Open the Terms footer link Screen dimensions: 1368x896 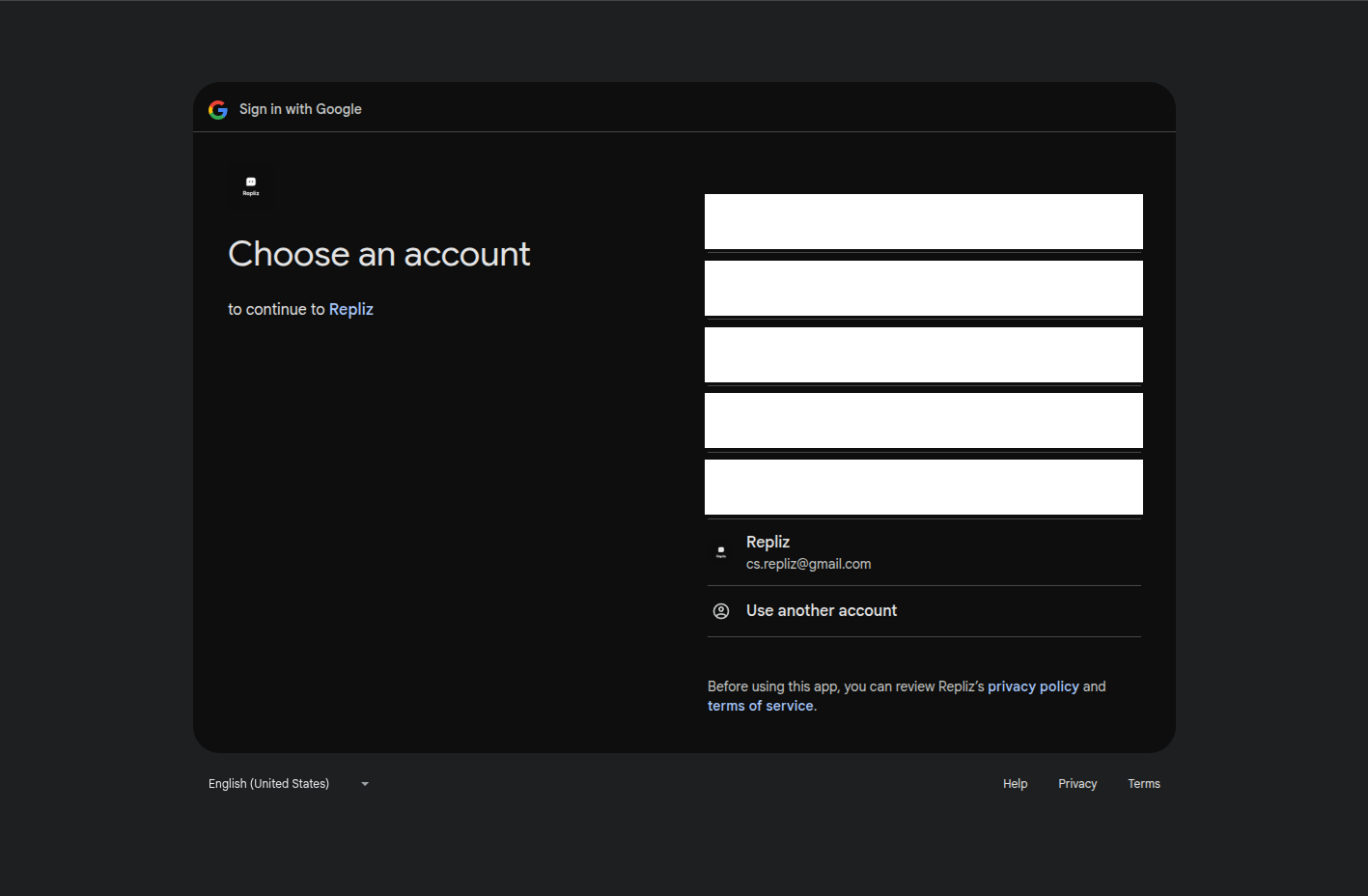(x=1144, y=784)
